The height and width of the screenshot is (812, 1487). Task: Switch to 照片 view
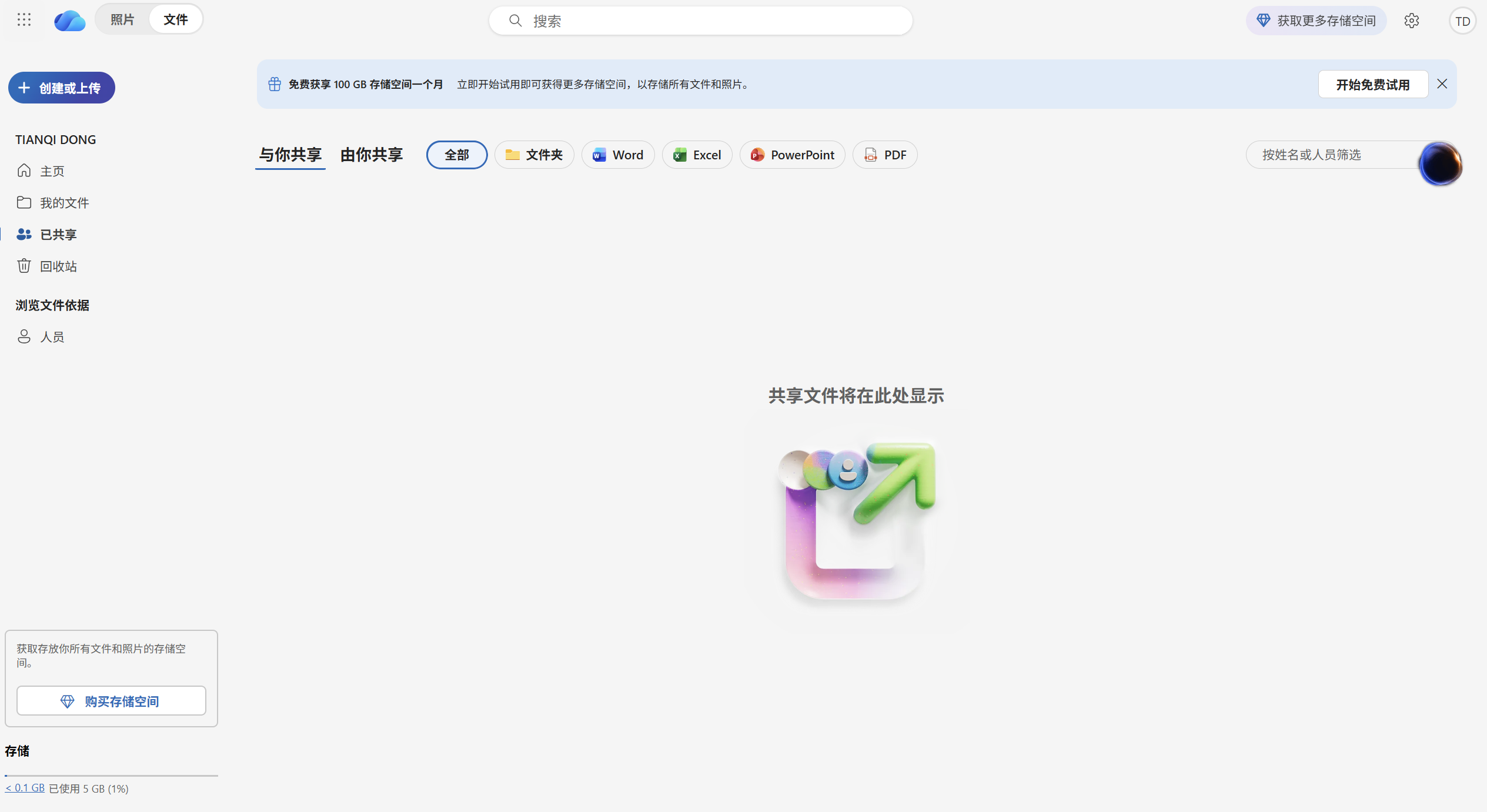[x=122, y=19]
